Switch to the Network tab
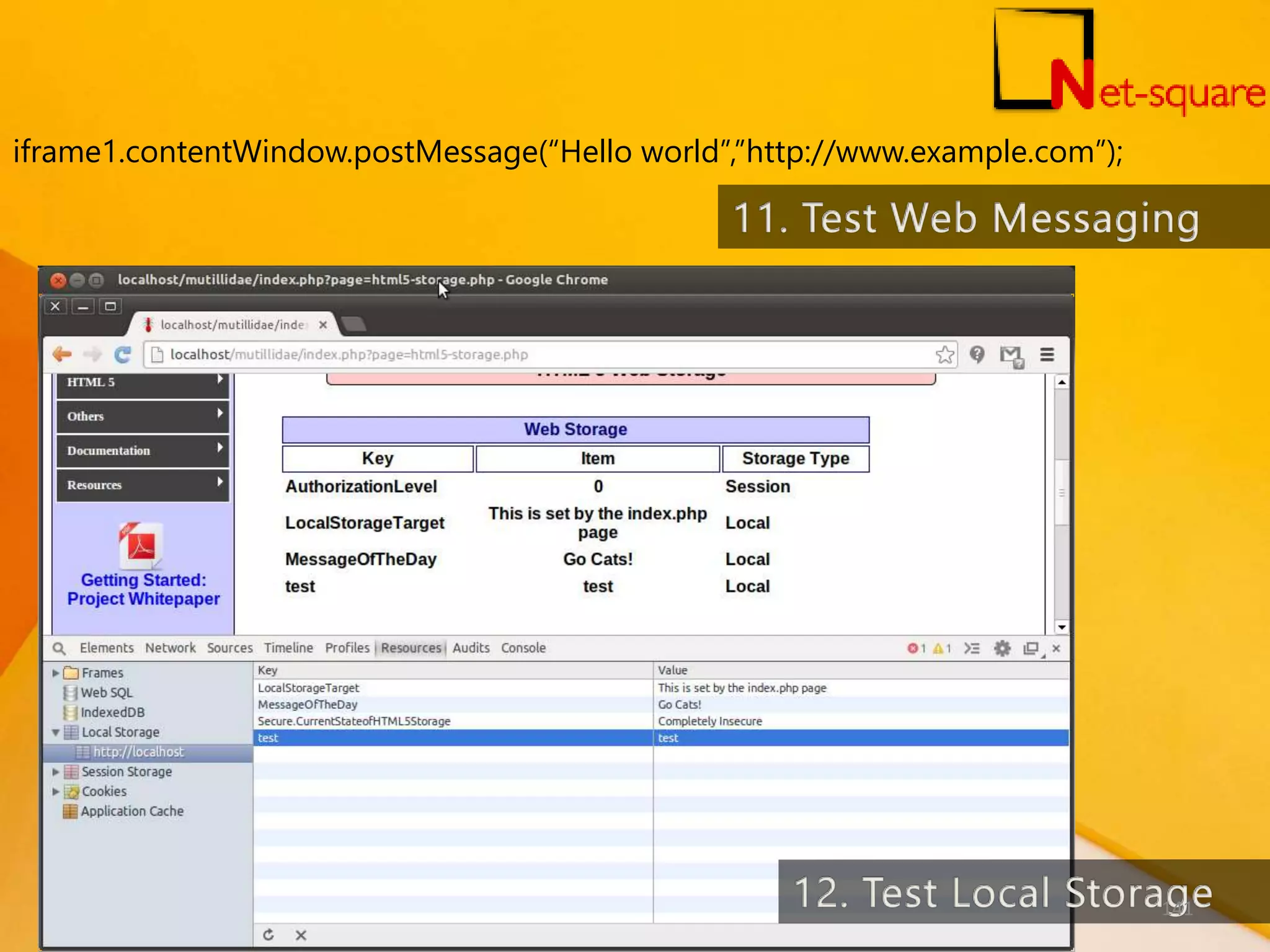Screen dimensions: 1270x952 pos(171,648)
